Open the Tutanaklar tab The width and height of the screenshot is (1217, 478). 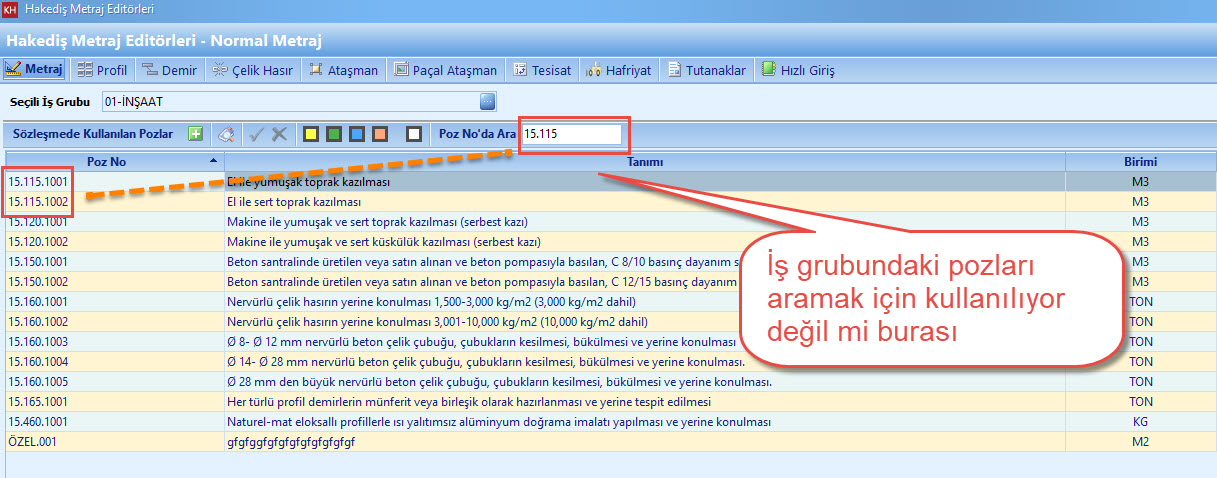pos(706,70)
